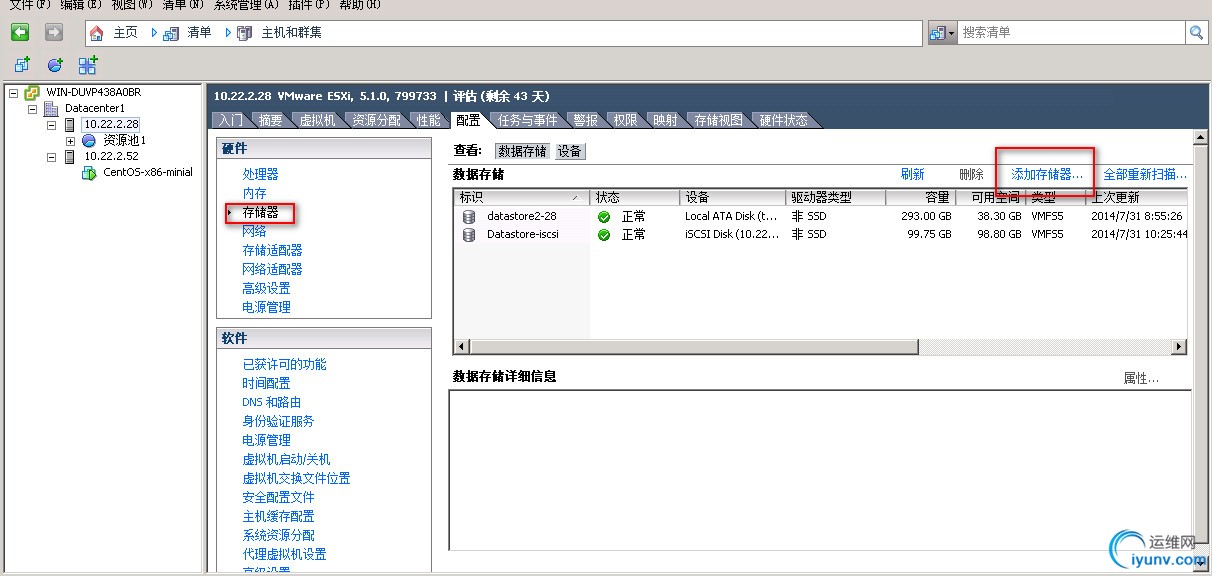The height and width of the screenshot is (576, 1212).
Task: Click the 全部重新扫描... link
Action: [1145, 174]
